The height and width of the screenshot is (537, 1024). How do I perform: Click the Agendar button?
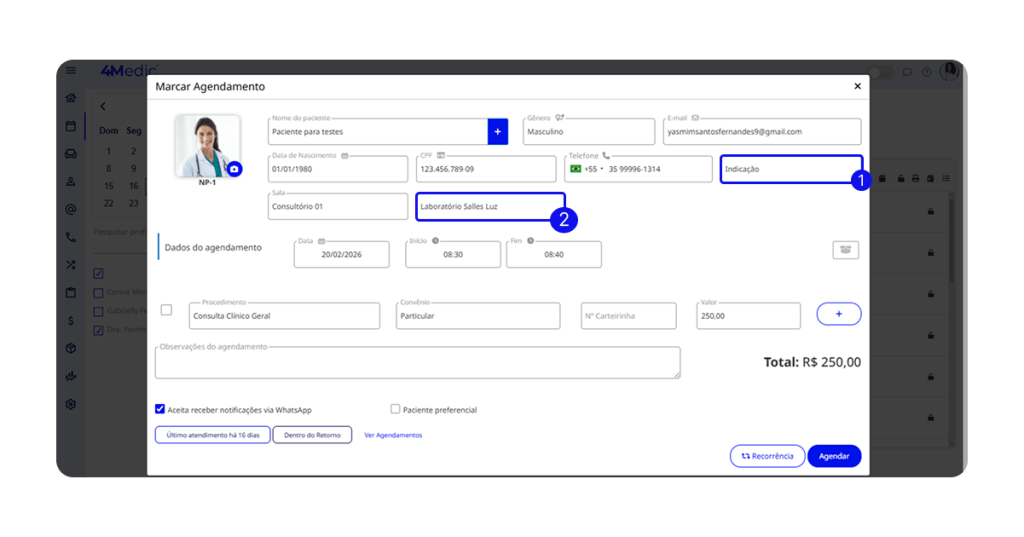coord(834,456)
